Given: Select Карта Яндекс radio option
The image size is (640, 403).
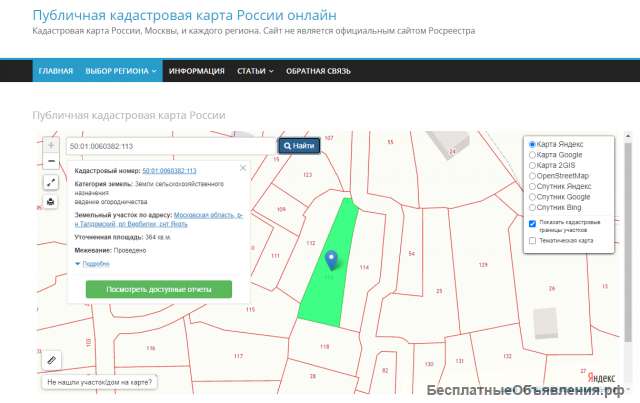Looking at the screenshot, I should pos(532,144).
